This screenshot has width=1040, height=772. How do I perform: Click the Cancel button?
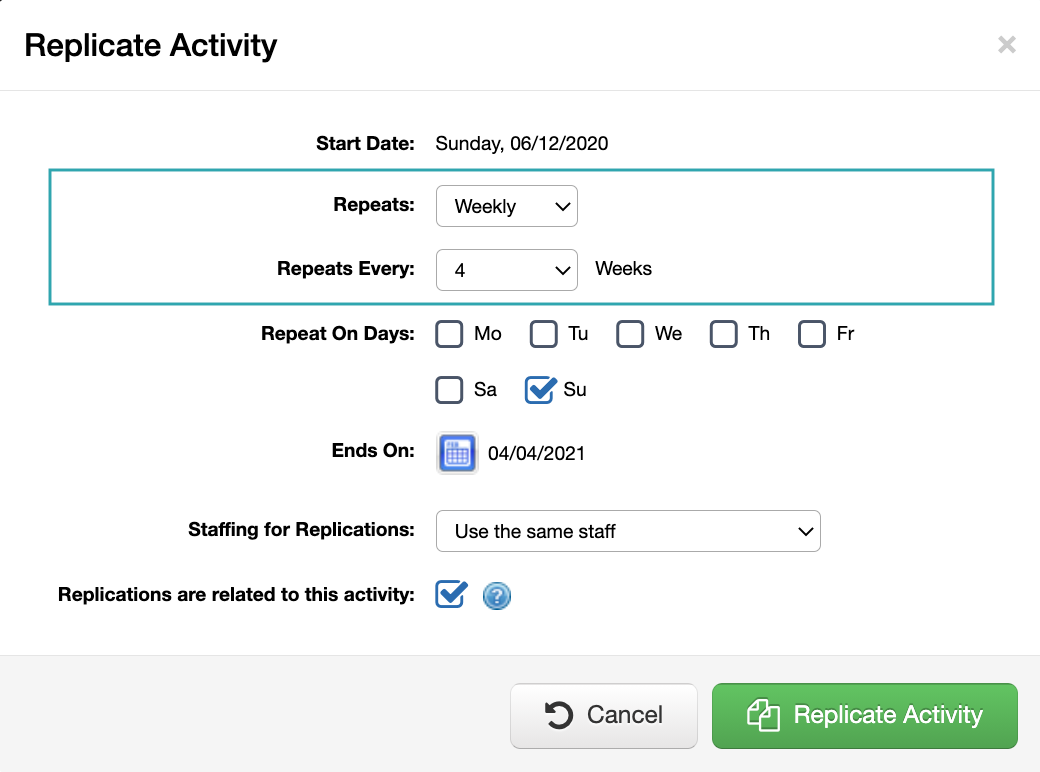[x=604, y=716]
